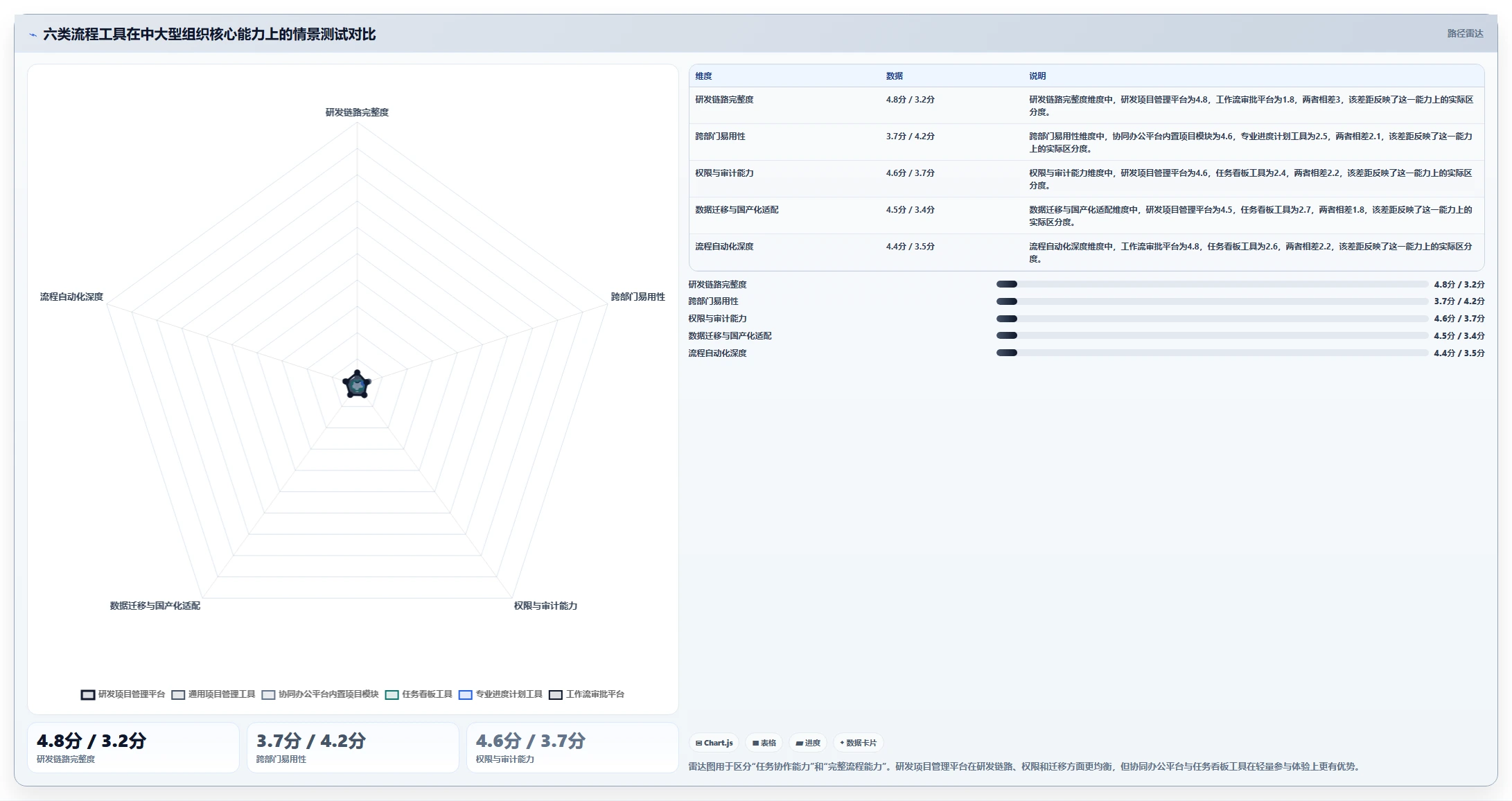The height and width of the screenshot is (801, 1512).
Task: Open the 跨部门易用性 data card
Action: coord(353,748)
